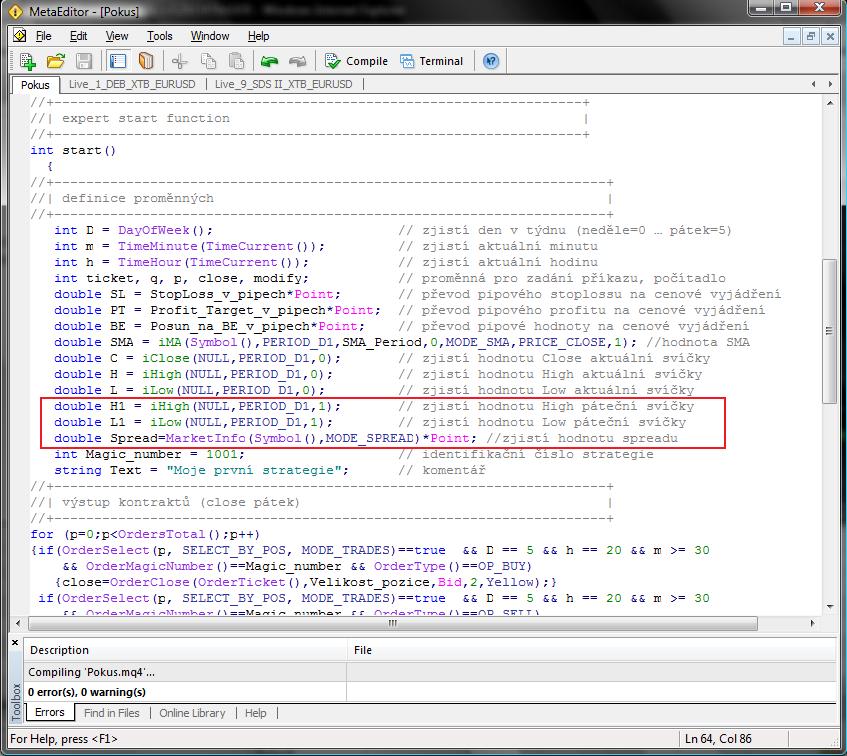Viewport: 847px width, 756px height.
Task: Place cursor on the "int start()" line
Action: pos(73,150)
